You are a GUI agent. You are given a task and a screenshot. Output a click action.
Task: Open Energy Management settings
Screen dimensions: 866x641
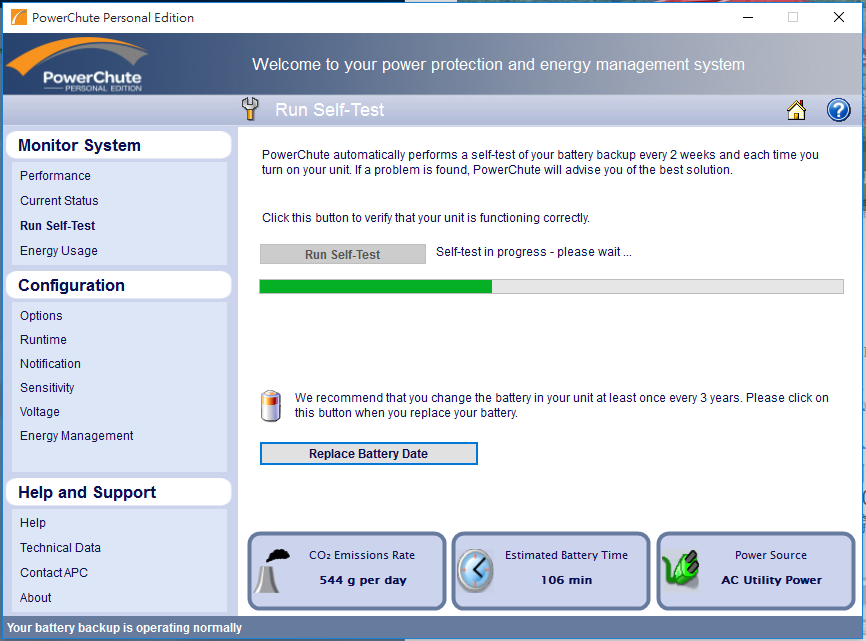click(x=77, y=436)
